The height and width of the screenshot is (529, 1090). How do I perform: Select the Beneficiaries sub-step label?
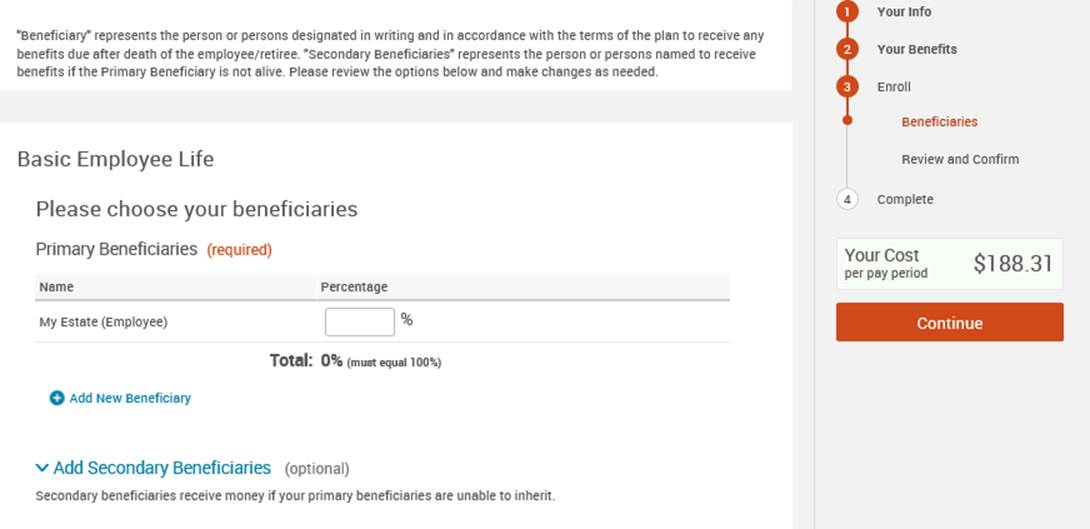pos(940,122)
